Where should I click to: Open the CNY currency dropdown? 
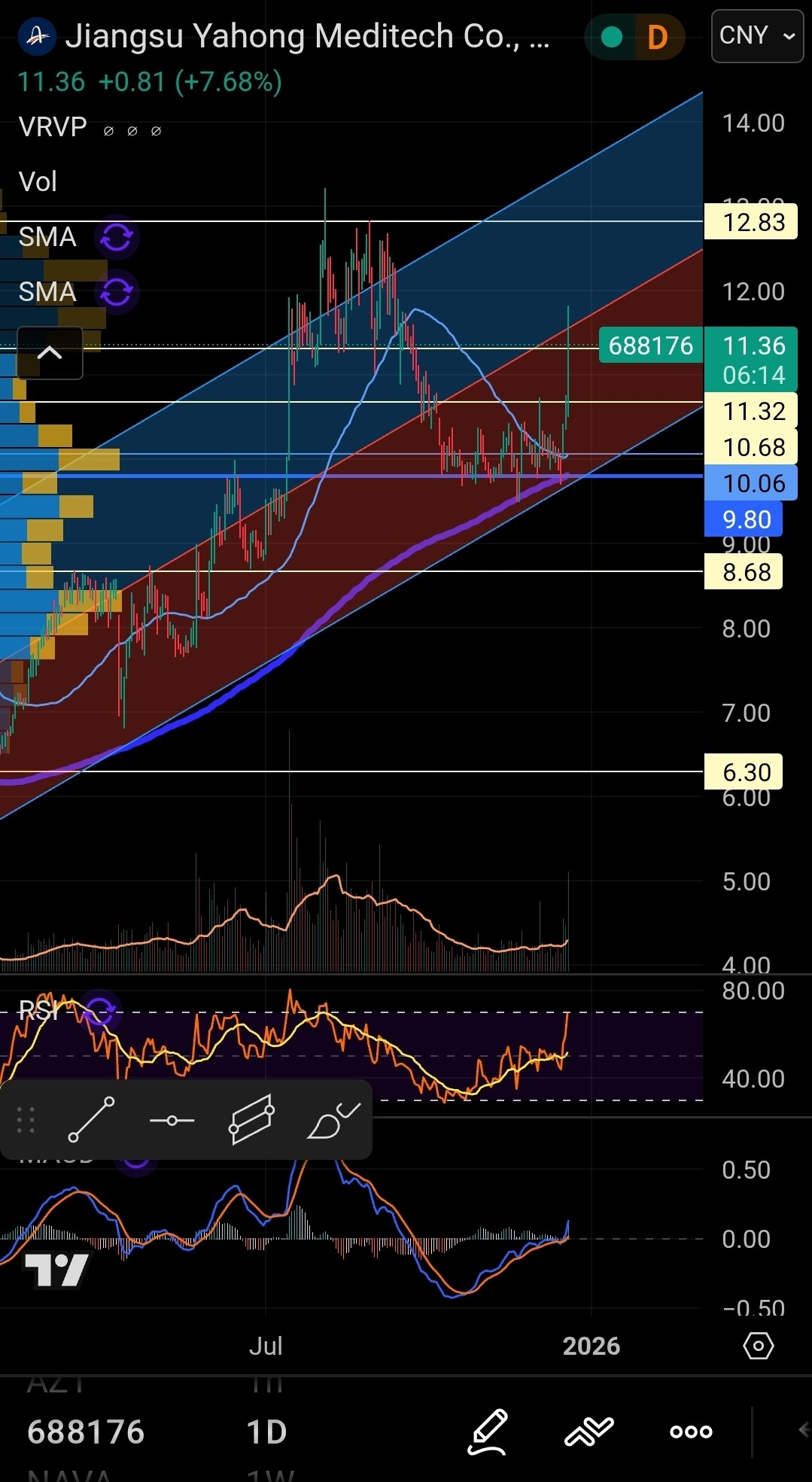click(757, 36)
